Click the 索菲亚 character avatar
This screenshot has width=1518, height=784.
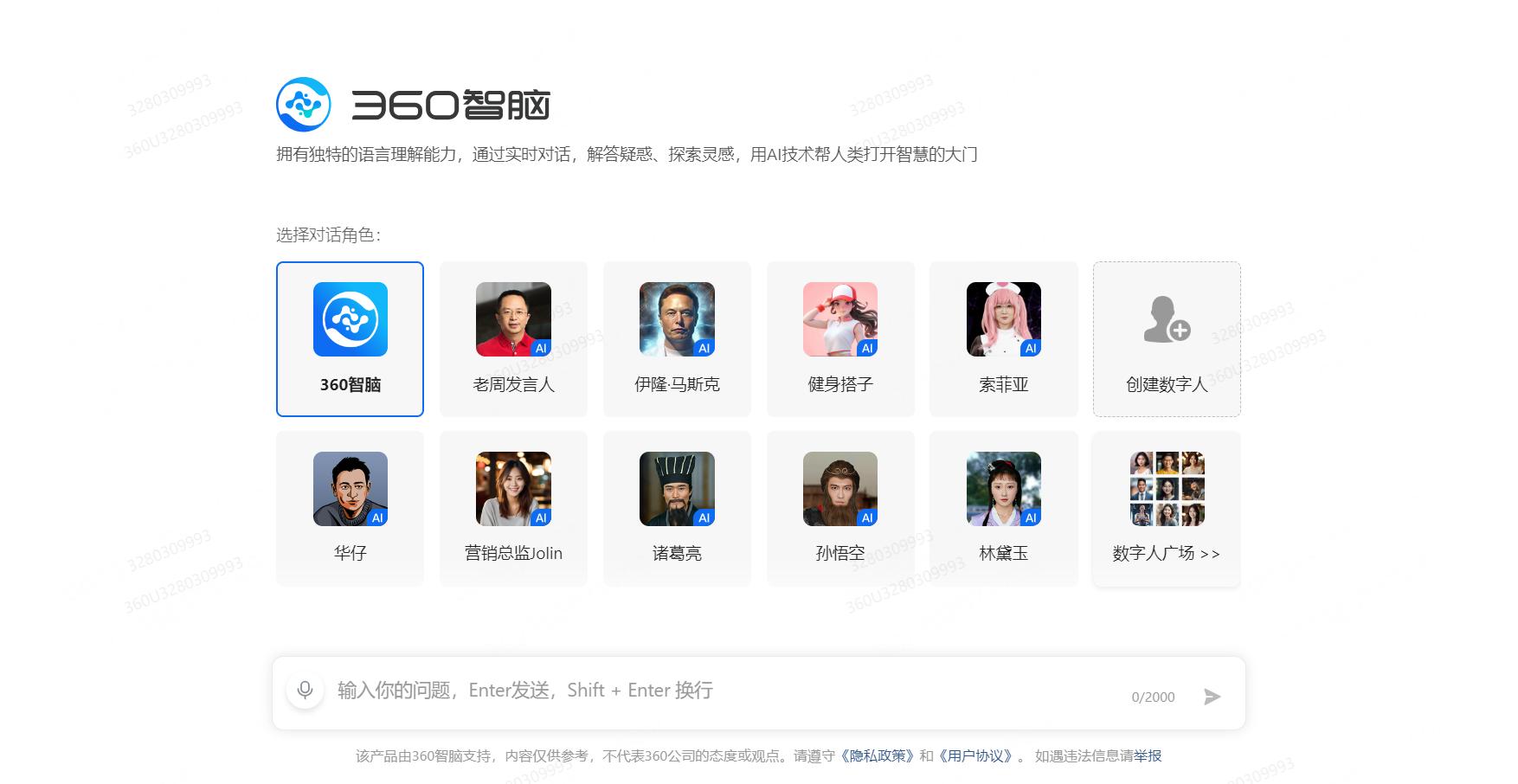[x=1003, y=319]
